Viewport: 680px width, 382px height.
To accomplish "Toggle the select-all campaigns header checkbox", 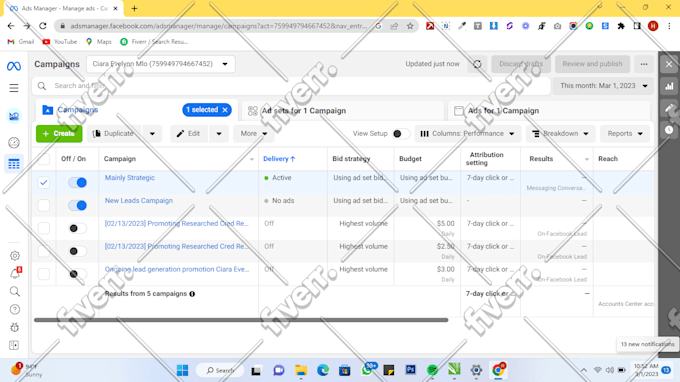I will pyautogui.click(x=44, y=159).
